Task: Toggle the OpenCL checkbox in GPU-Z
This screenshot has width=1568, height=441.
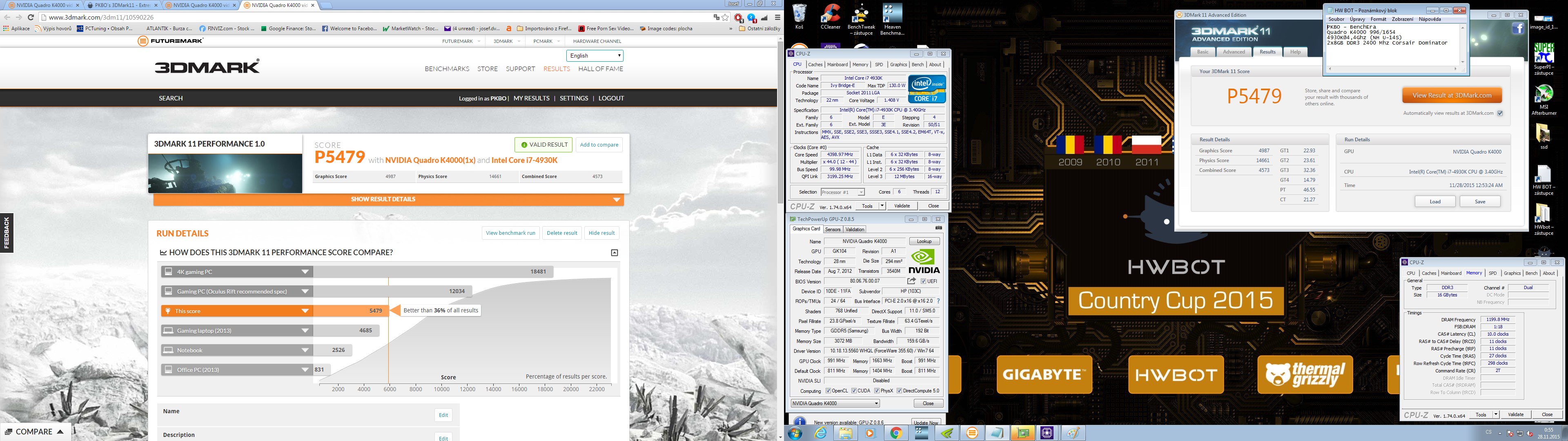Action: pos(828,391)
